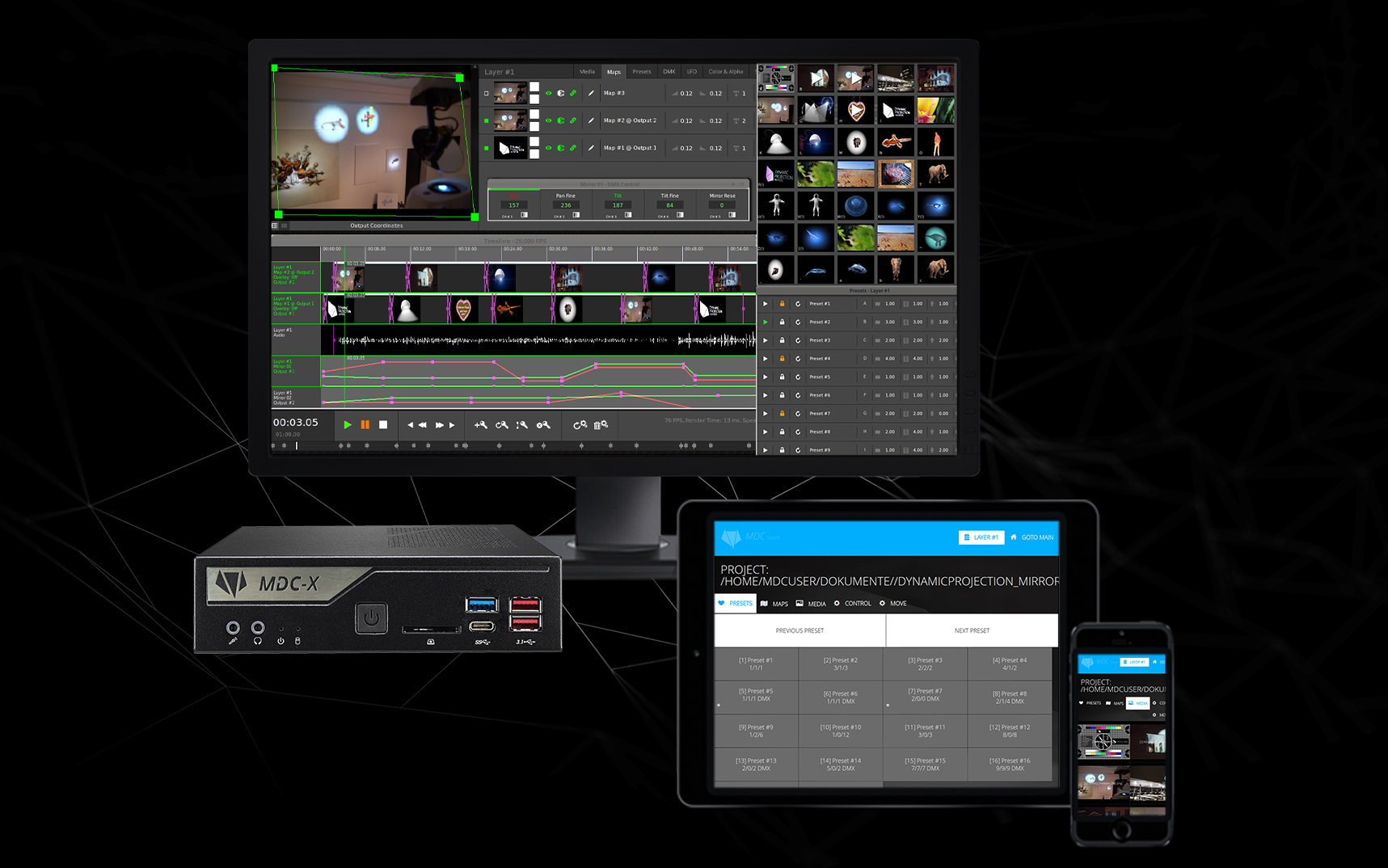The width and height of the screenshot is (1388, 868).
Task: Edit Map #1 with the pencil icon
Action: (x=591, y=148)
